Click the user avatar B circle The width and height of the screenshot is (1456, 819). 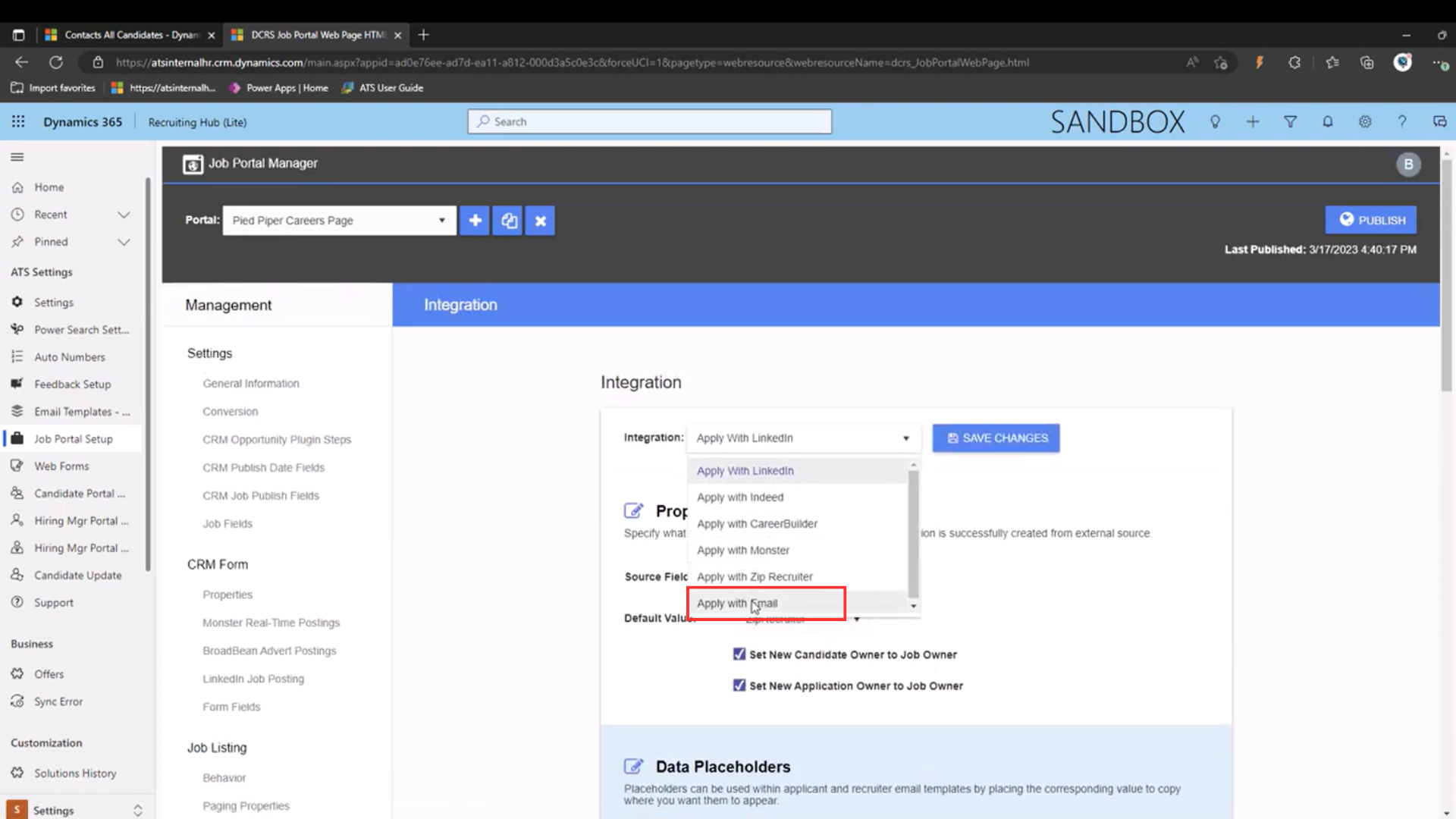point(1408,164)
